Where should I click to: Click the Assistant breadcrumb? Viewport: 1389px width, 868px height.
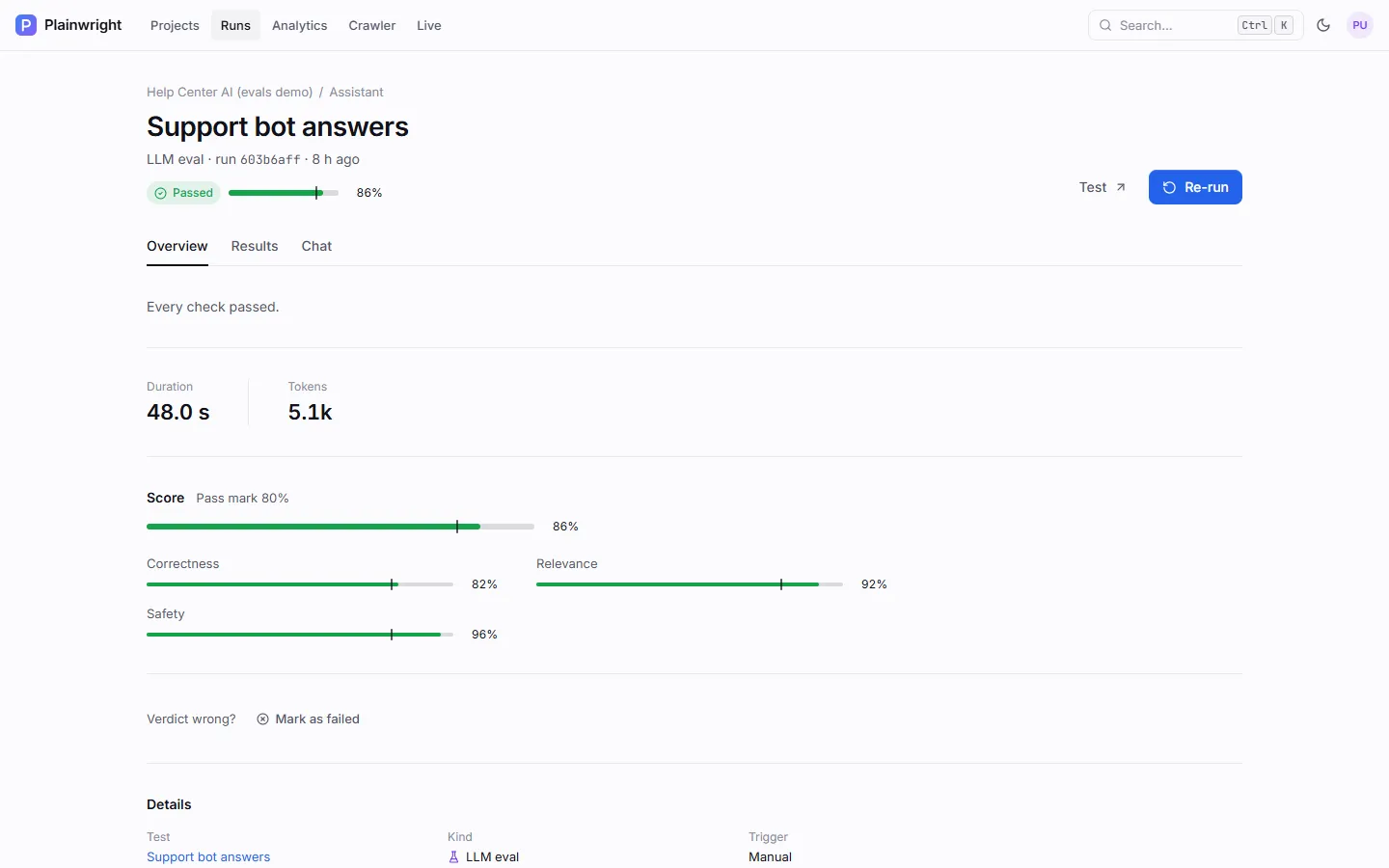click(356, 92)
